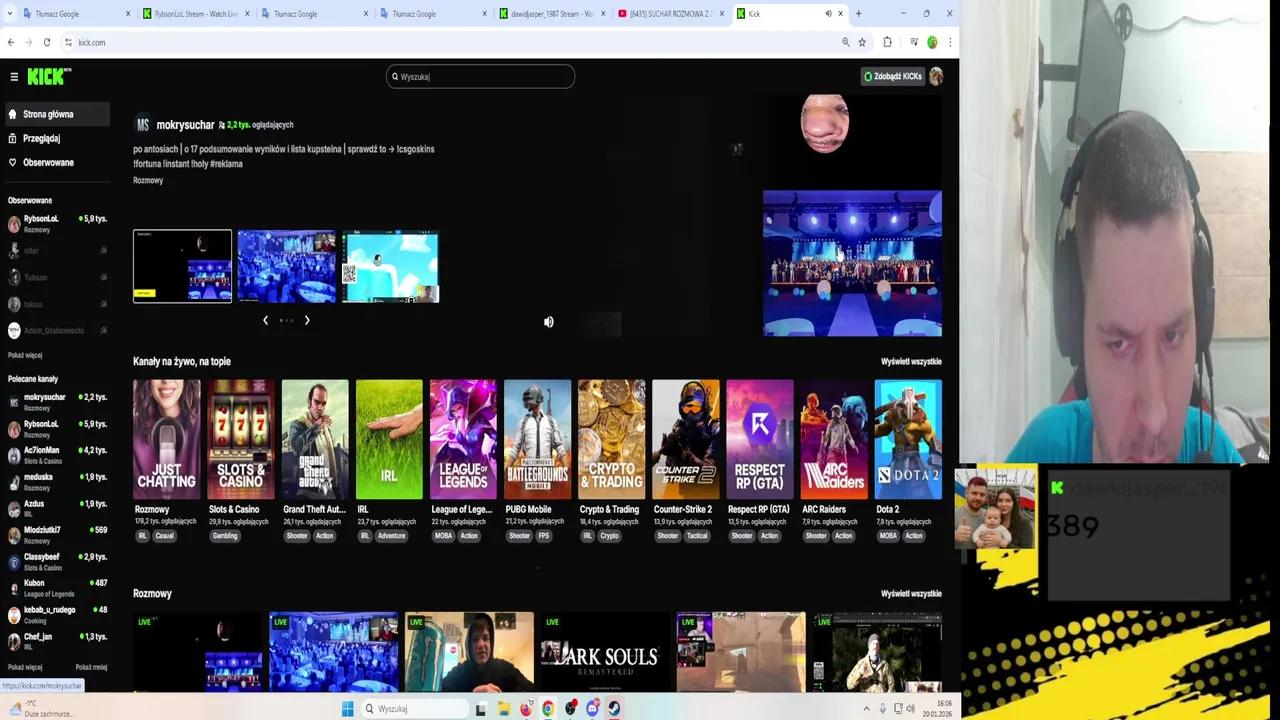Open Chrome's three-dot menu

click(951, 42)
